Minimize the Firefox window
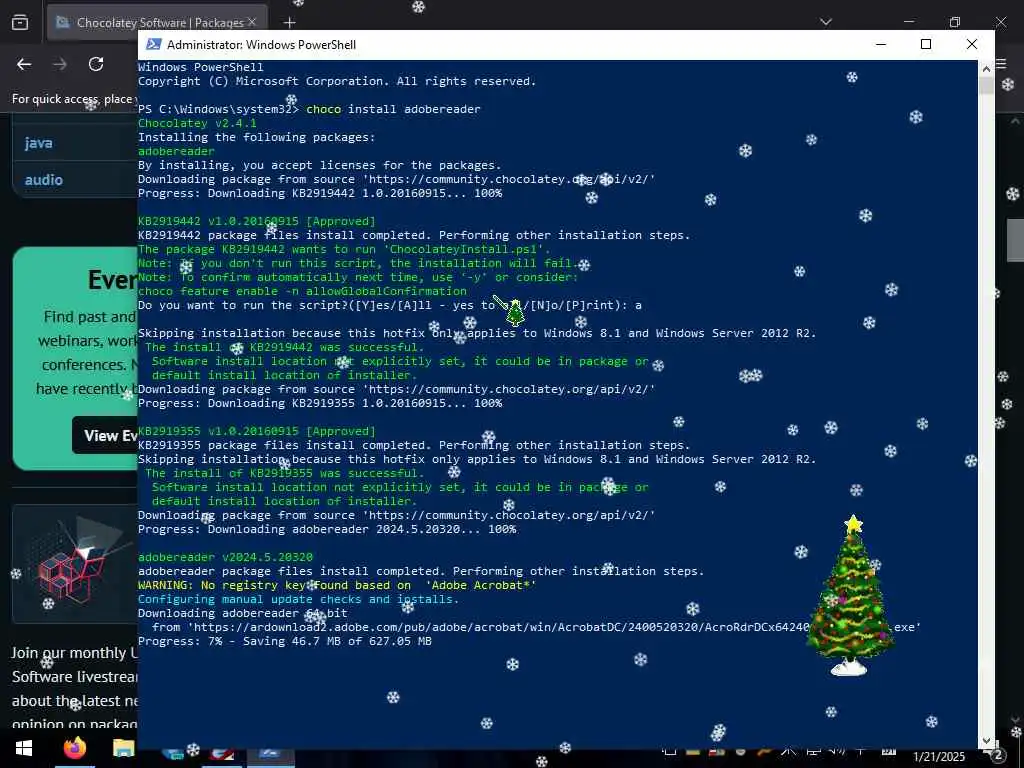The height and width of the screenshot is (768, 1024). (909, 22)
